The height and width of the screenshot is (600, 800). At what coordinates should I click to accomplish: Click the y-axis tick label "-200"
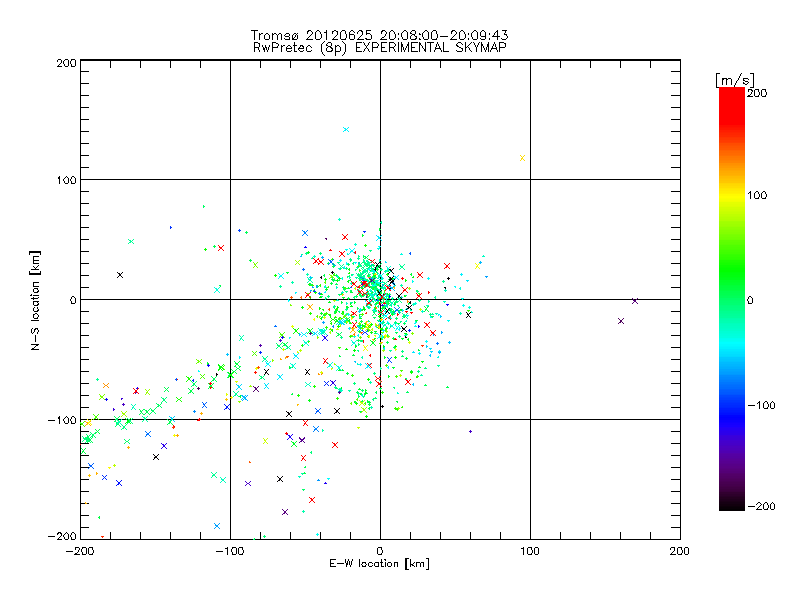tap(62, 536)
